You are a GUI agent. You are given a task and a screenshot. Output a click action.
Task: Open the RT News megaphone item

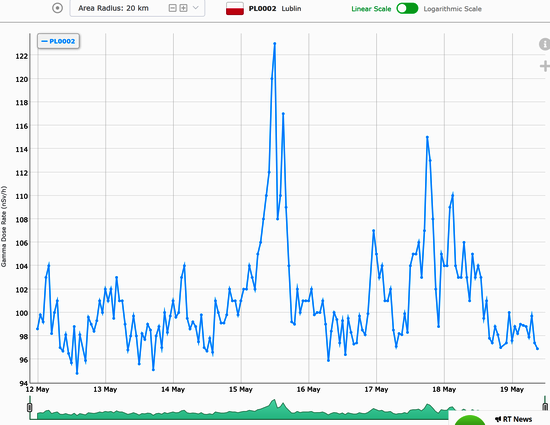click(514, 419)
